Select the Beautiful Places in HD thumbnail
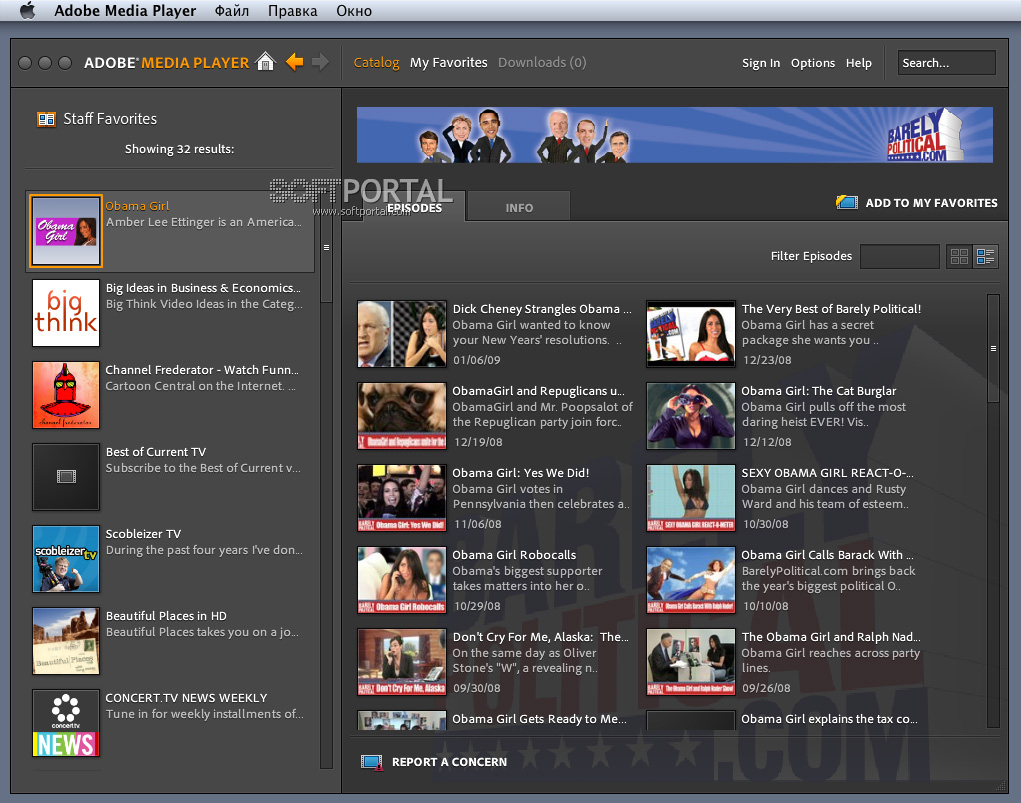Image resolution: width=1021 pixels, height=803 pixels. [66, 641]
